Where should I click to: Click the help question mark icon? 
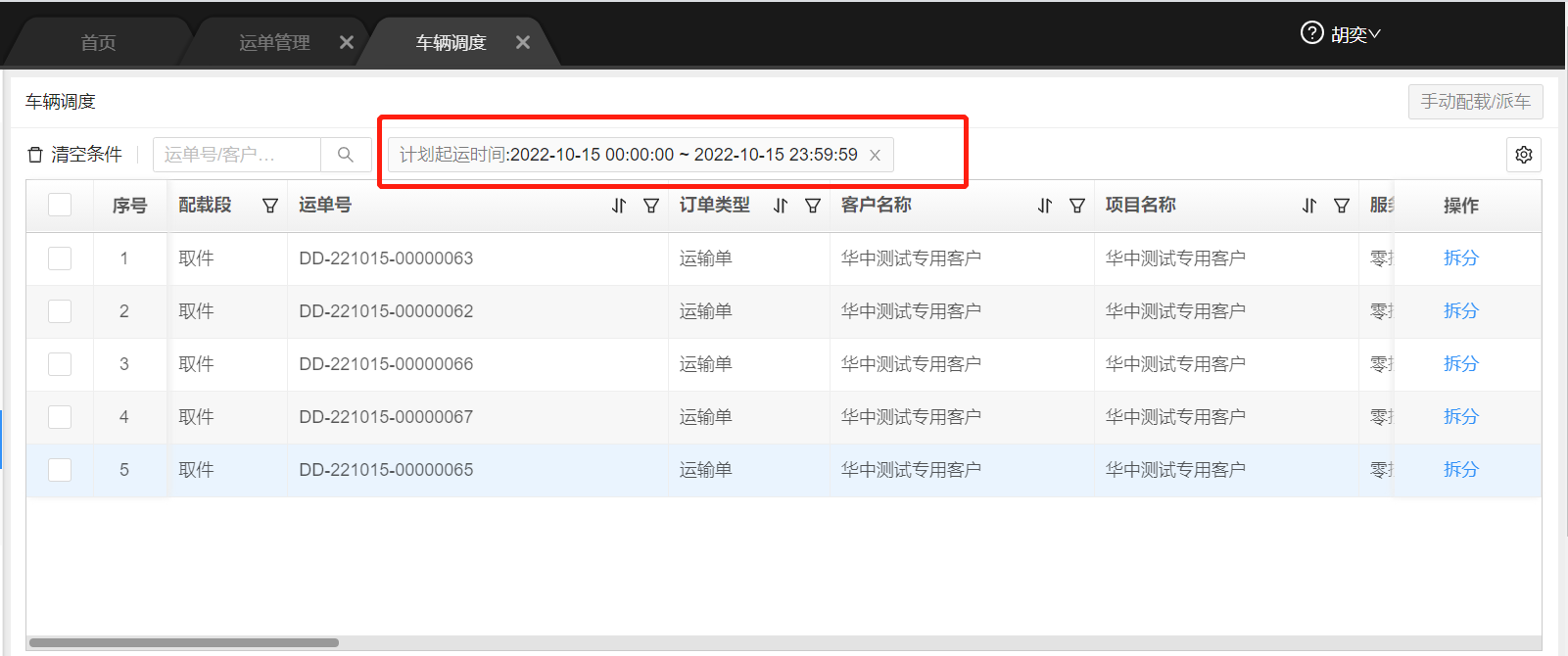click(1311, 33)
